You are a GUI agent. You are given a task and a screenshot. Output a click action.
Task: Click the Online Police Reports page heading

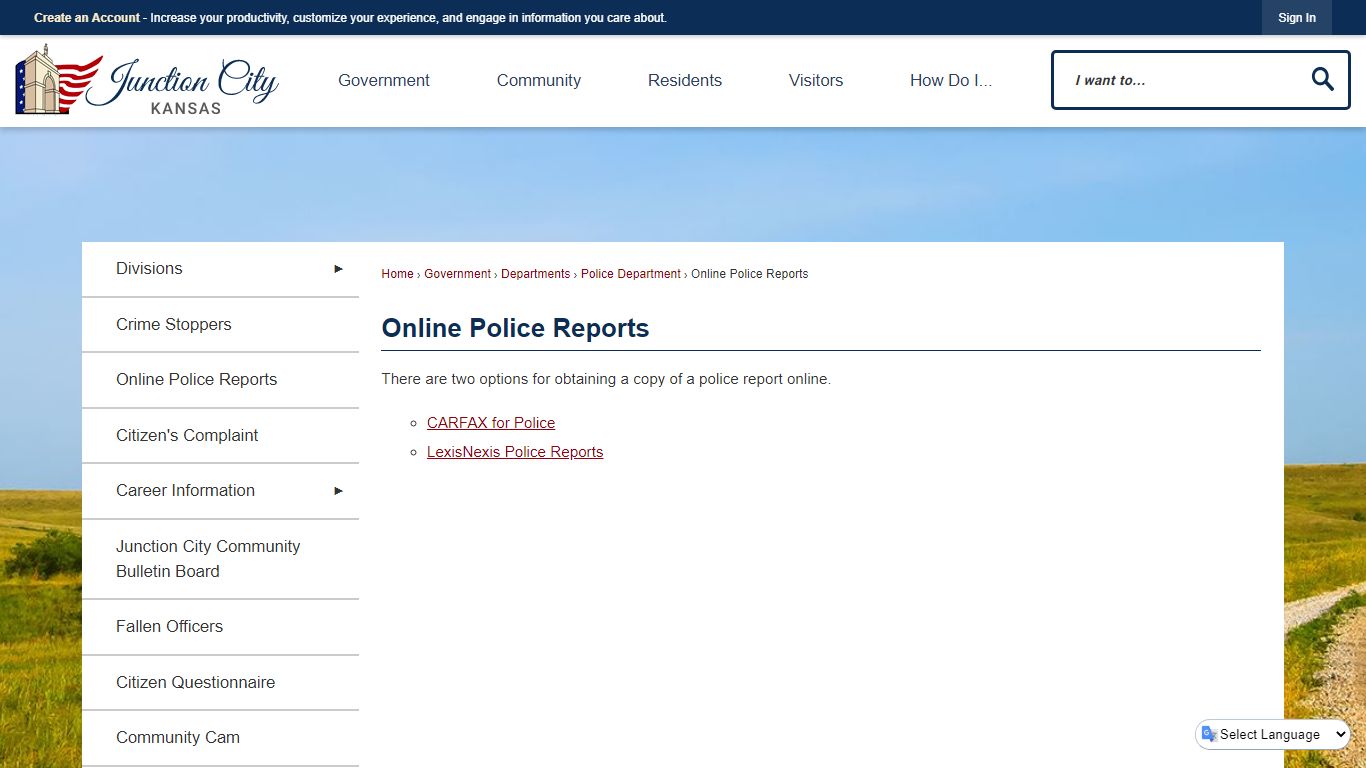tap(515, 328)
